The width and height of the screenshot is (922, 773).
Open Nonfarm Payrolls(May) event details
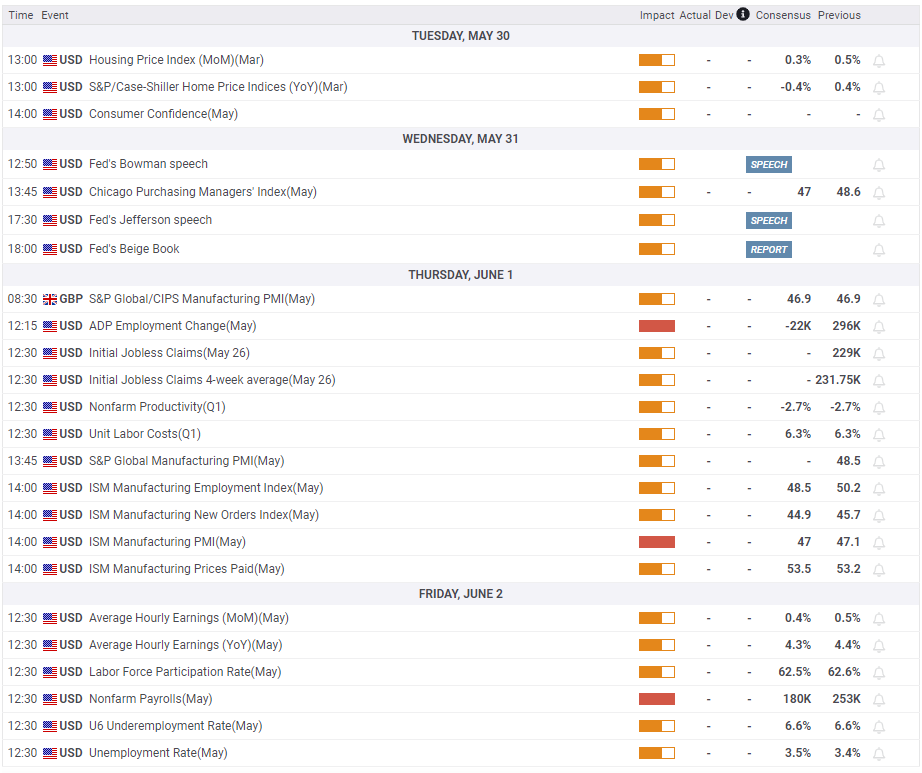coord(151,699)
